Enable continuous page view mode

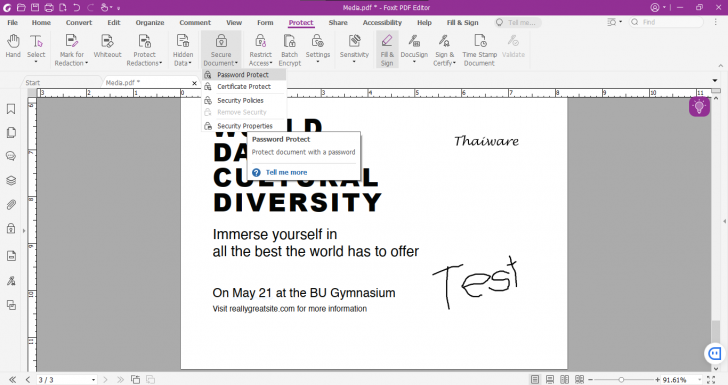point(550,379)
